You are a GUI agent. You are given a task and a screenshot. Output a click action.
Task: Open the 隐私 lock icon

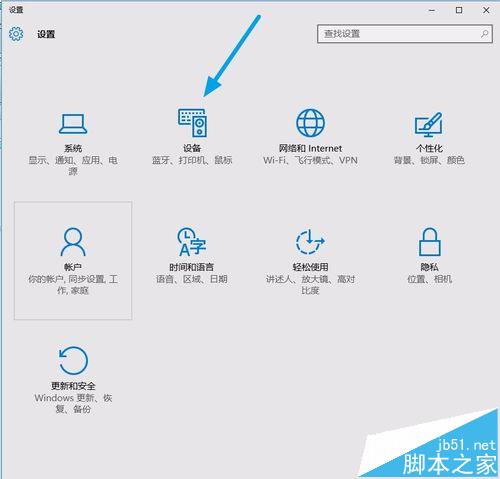point(430,242)
